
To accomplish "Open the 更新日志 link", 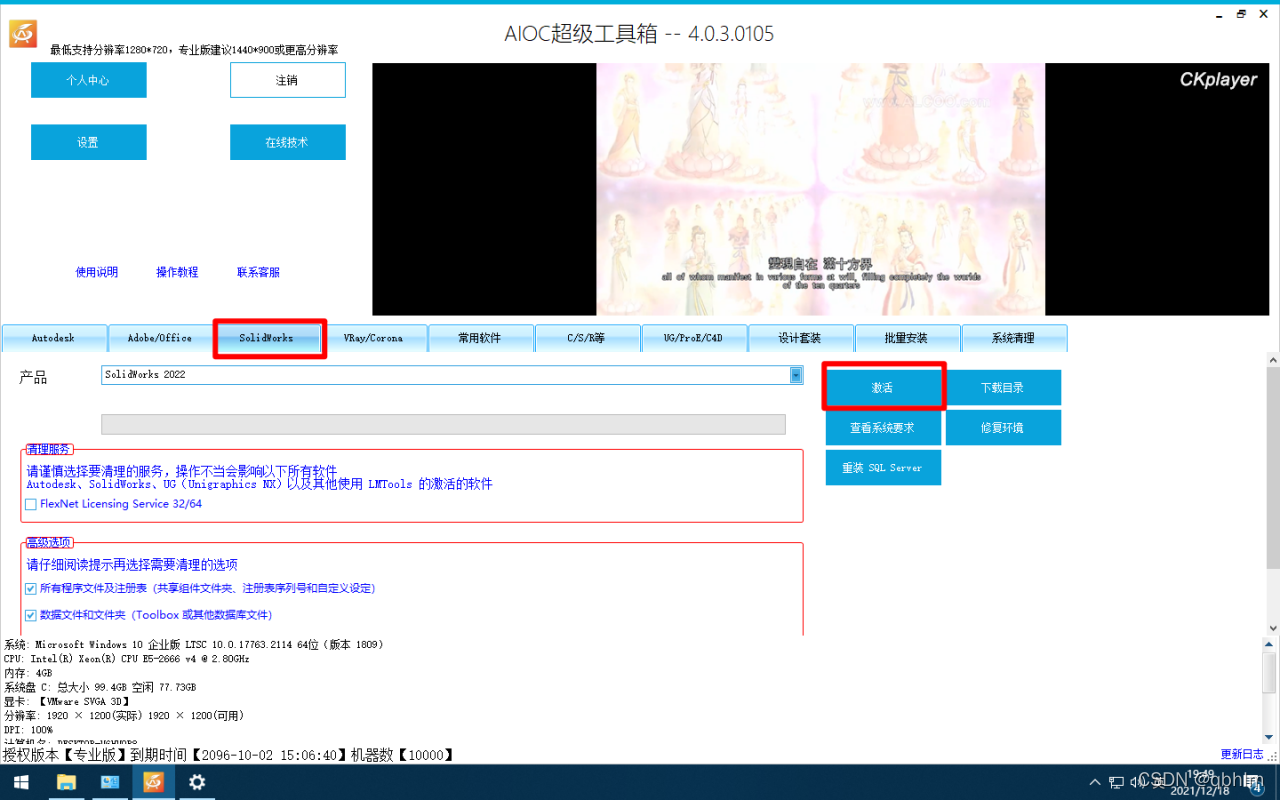I will (x=1242, y=754).
